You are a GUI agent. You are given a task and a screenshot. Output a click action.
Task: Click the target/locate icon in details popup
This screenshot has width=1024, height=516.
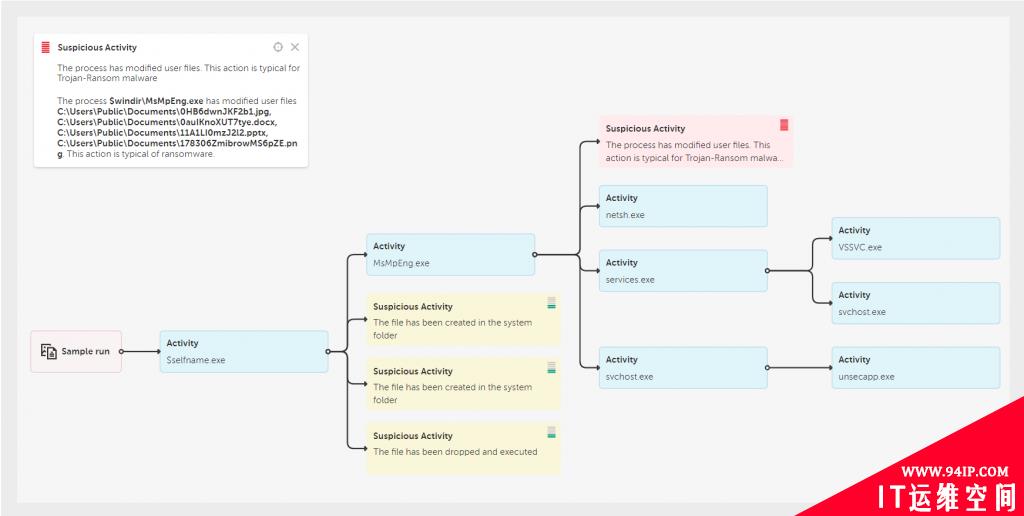pyautogui.click(x=278, y=47)
